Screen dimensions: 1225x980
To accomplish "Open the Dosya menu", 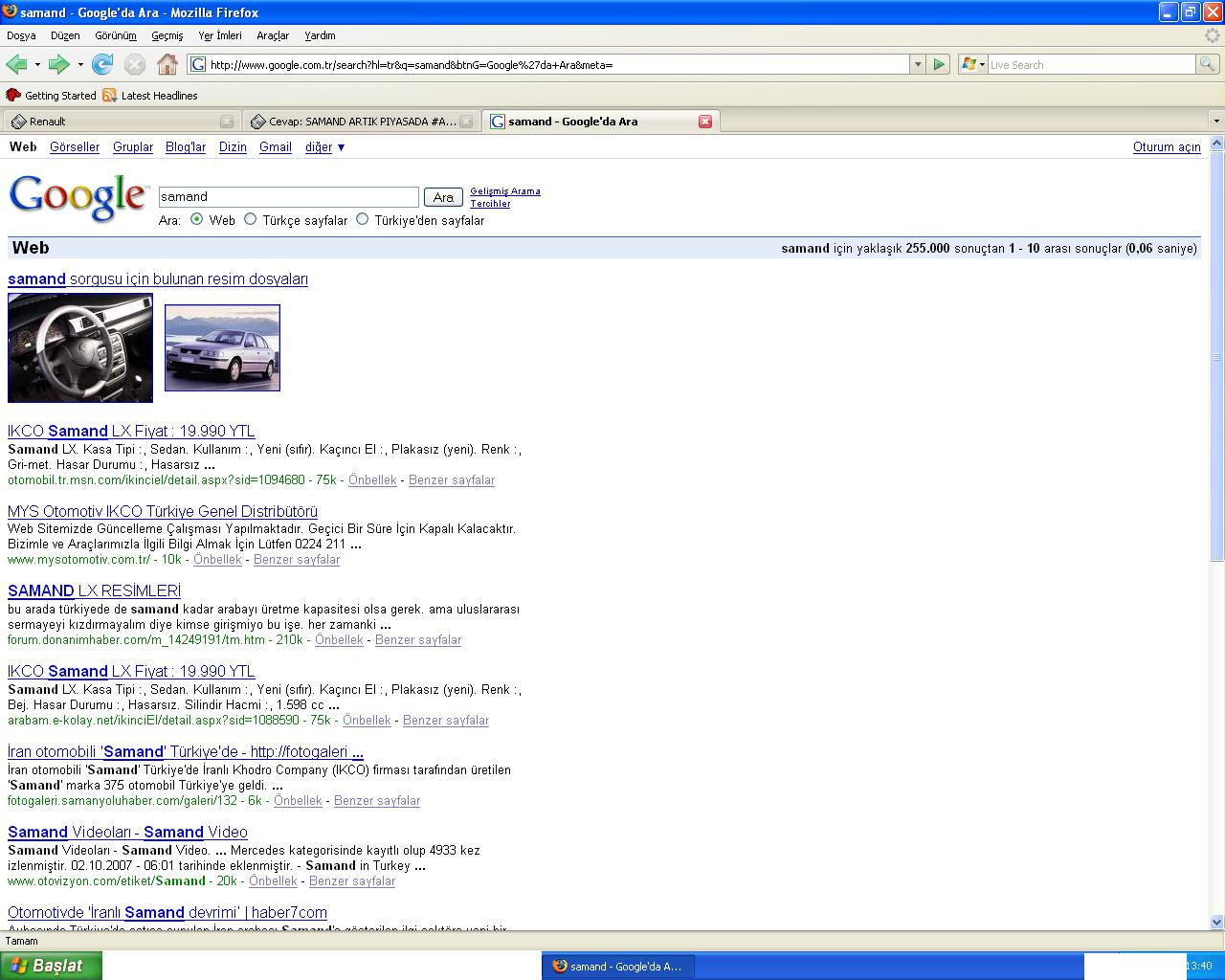I will click(x=21, y=35).
